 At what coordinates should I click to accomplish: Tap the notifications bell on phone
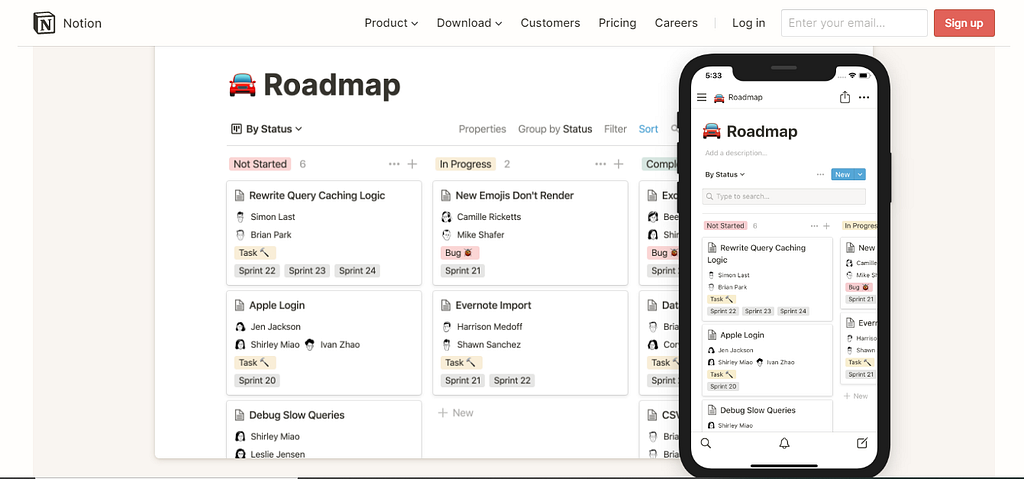pos(784,443)
